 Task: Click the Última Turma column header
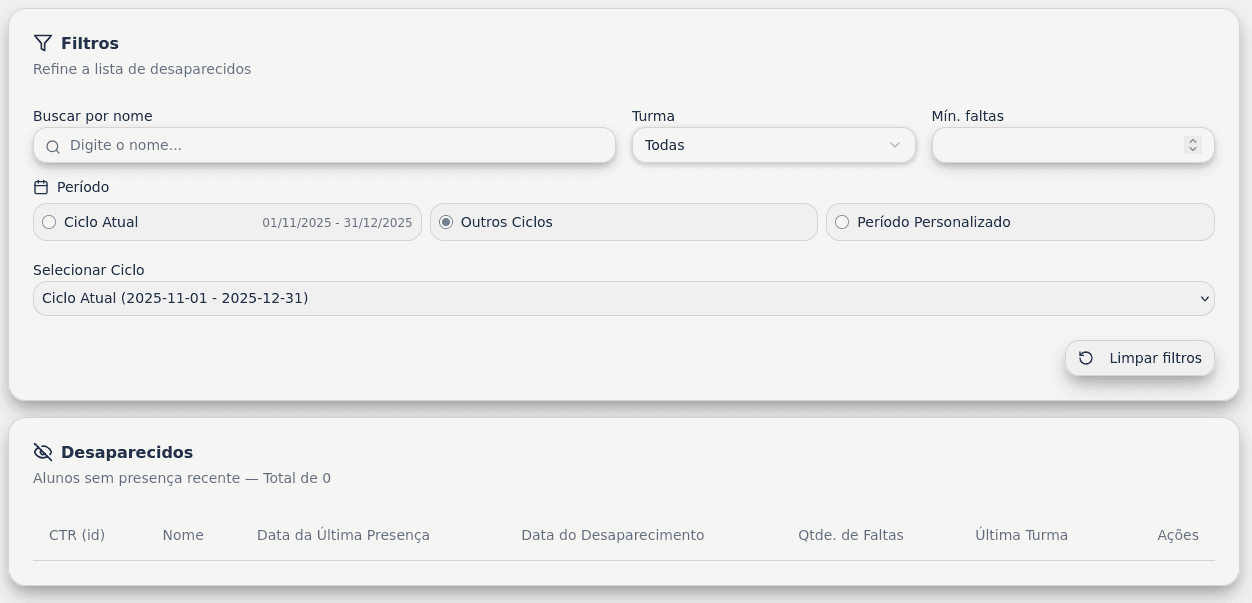pos(1021,535)
